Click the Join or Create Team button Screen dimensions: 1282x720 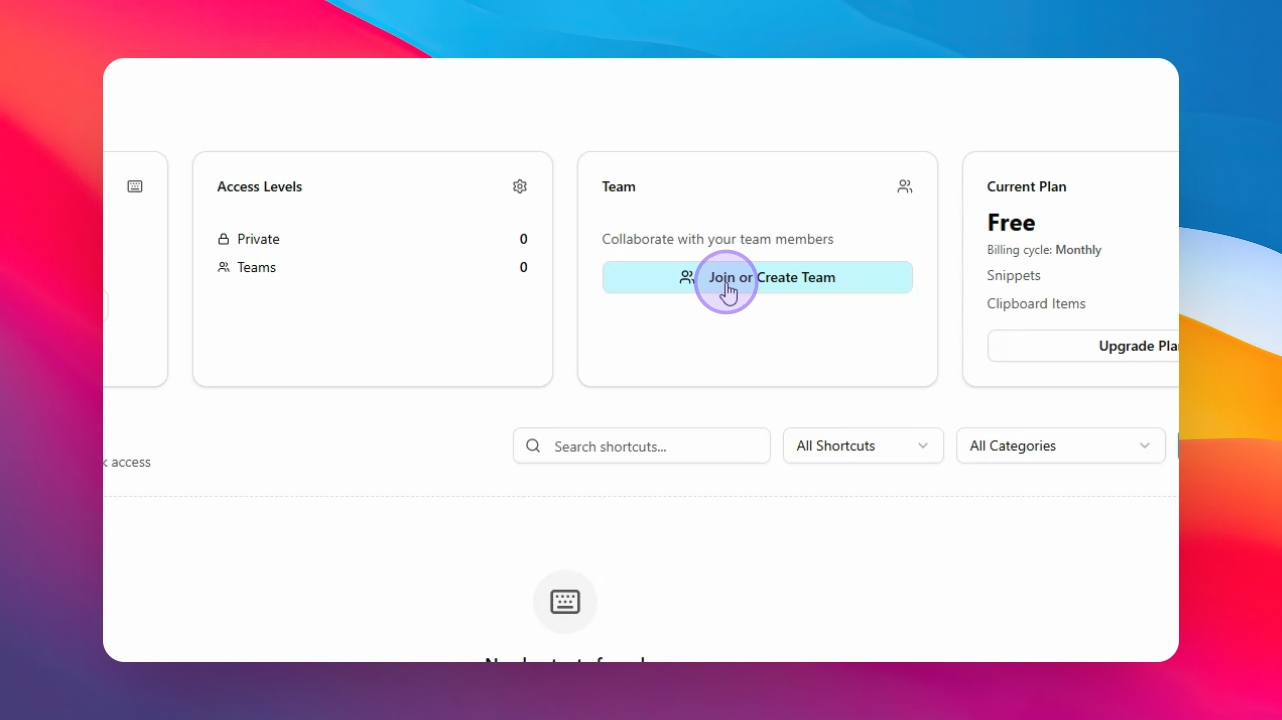[757, 277]
